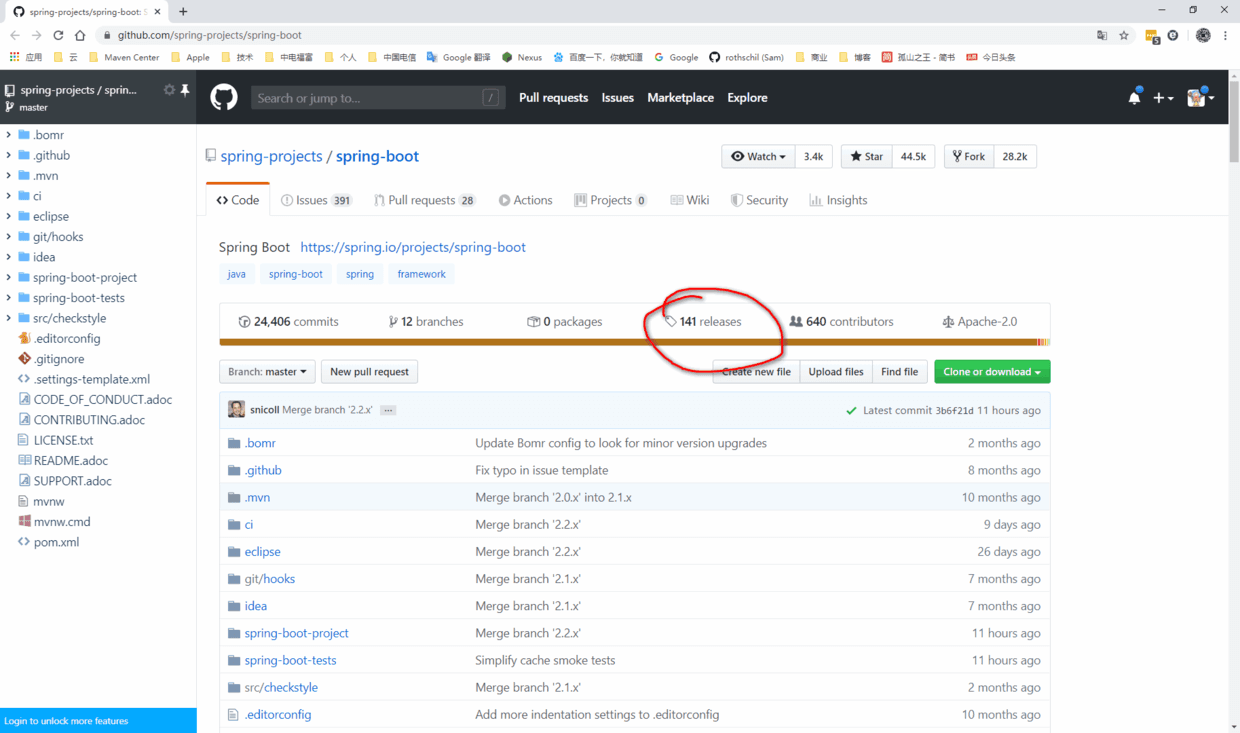Open the spring-boot-tests folder in file list
The height and width of the screenshot is (733, 1240).
pyautogui.click(x=290, y=660)
